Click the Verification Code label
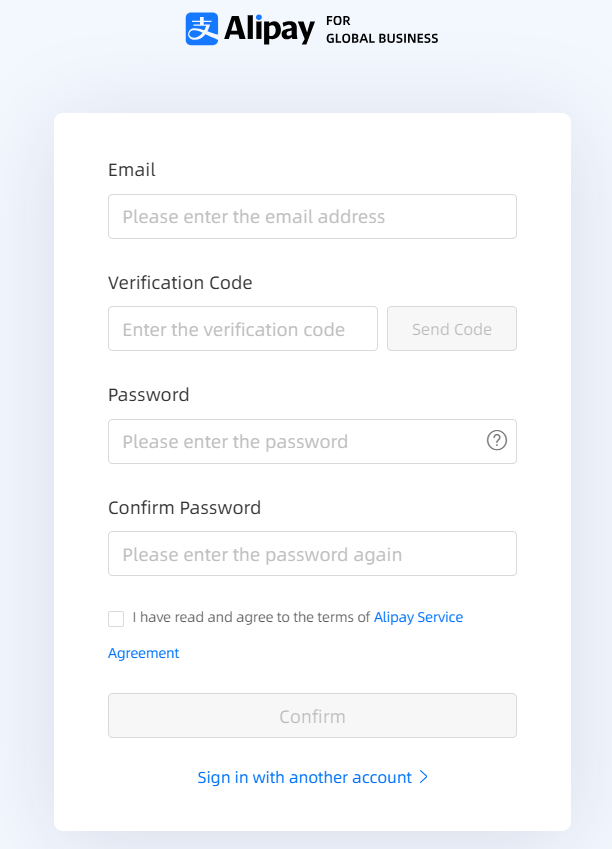Screen dimensions: 612x849 (x=180, y=283)
